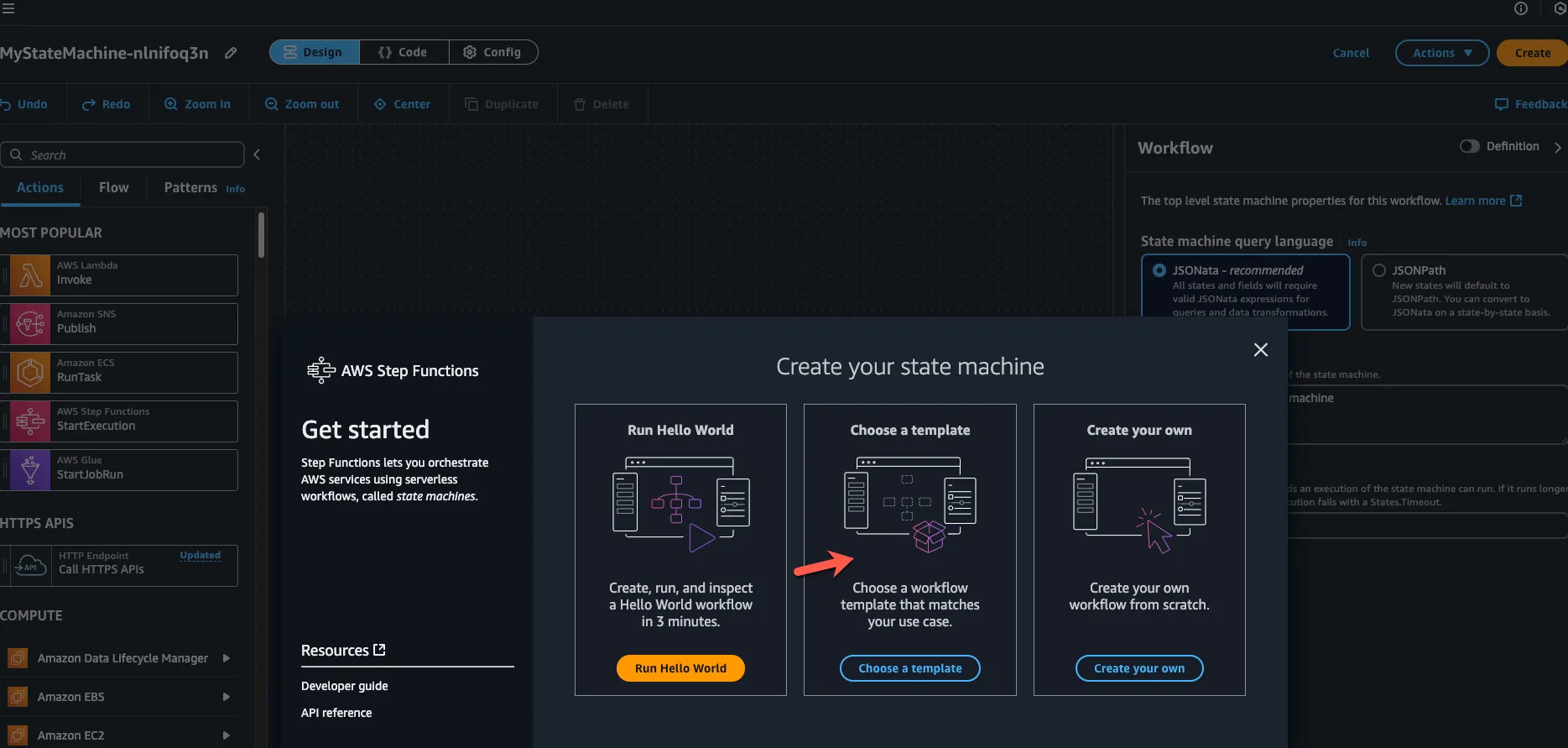Open the Learn more link
1568x748 pixels.
(1483, 201)
